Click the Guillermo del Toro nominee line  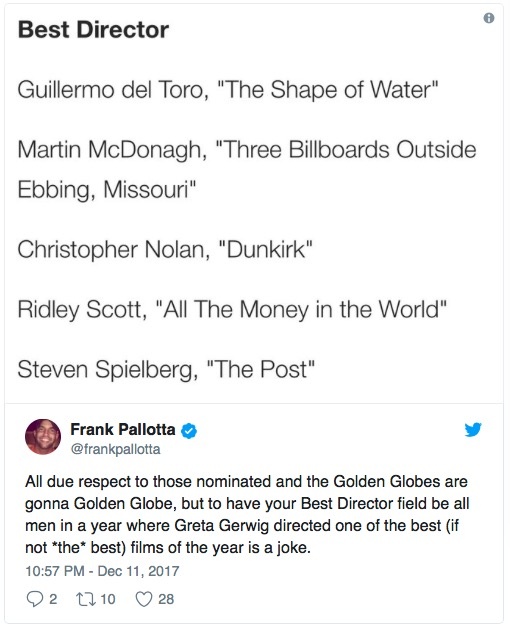228,90
